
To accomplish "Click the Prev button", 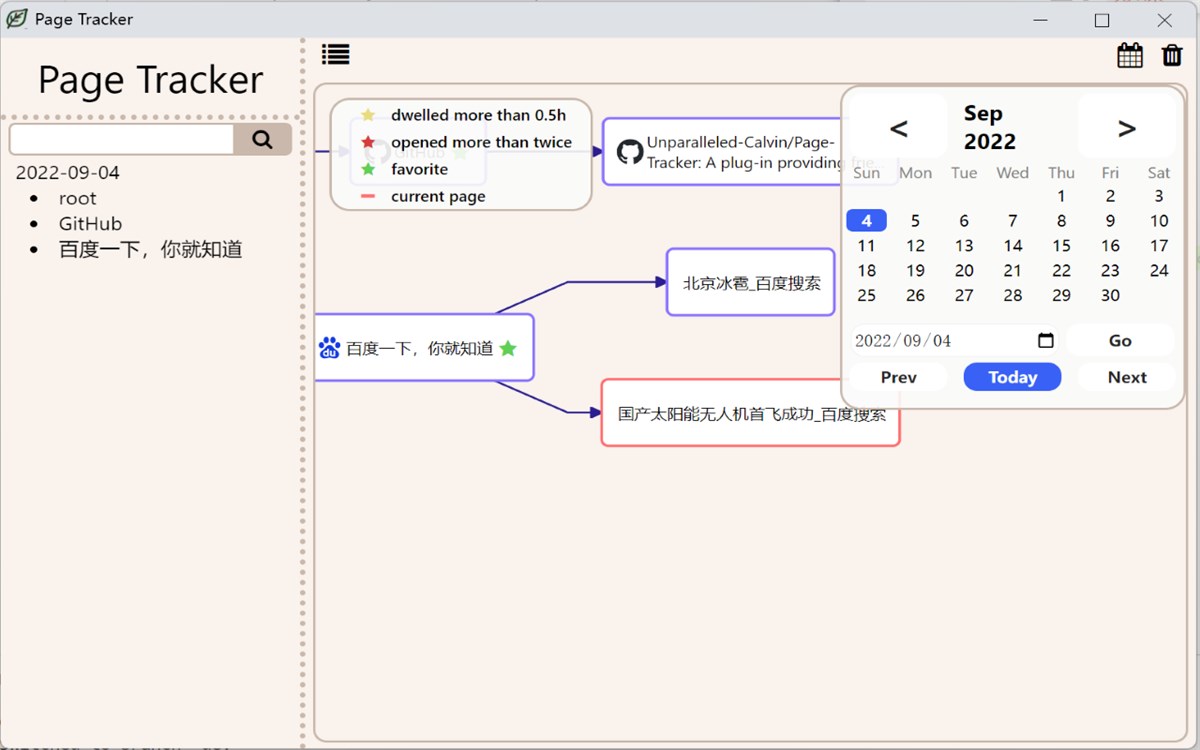I will (899, 377).
